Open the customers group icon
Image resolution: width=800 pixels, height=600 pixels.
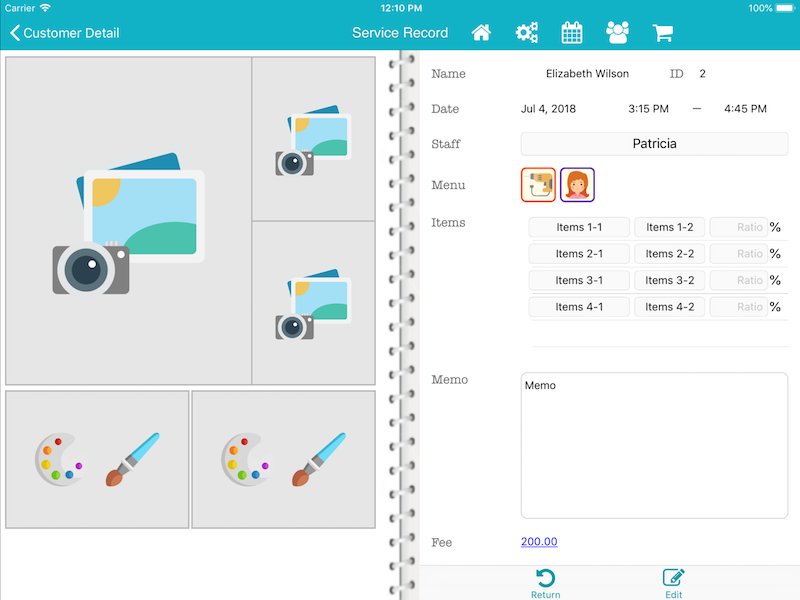pyautogui.click(x=617, y=33)
